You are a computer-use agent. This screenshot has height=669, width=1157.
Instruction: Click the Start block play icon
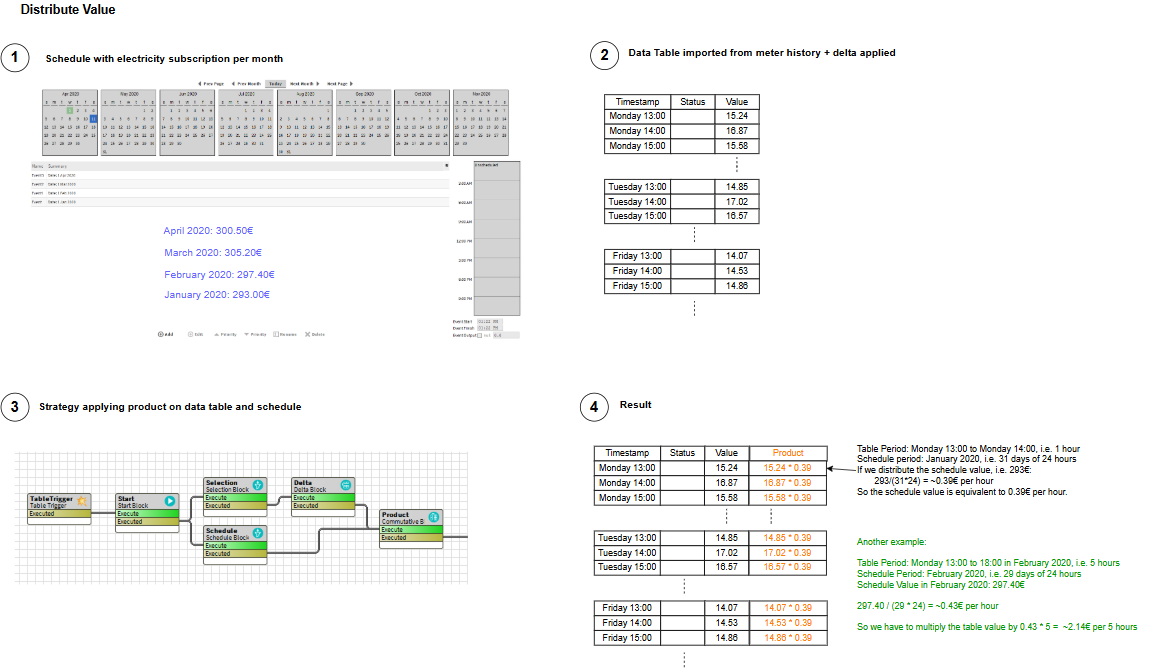(170, 500)
